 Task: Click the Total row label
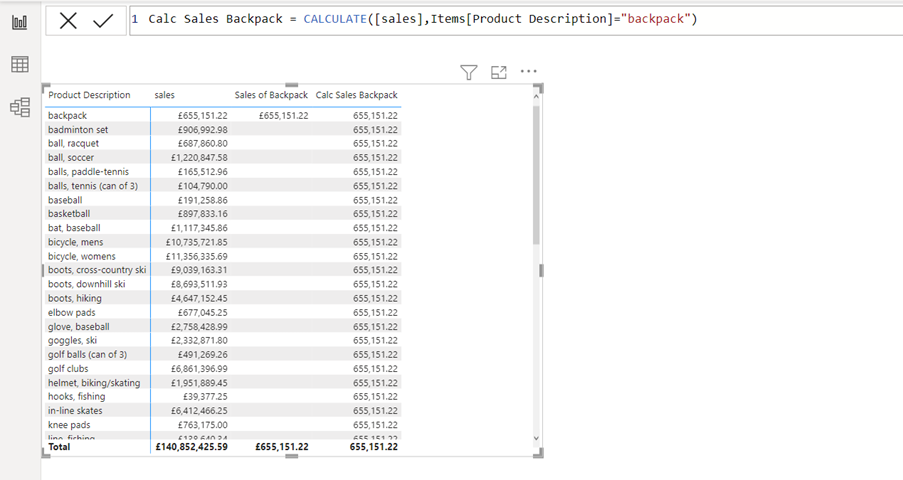click(x=59, y=447)
